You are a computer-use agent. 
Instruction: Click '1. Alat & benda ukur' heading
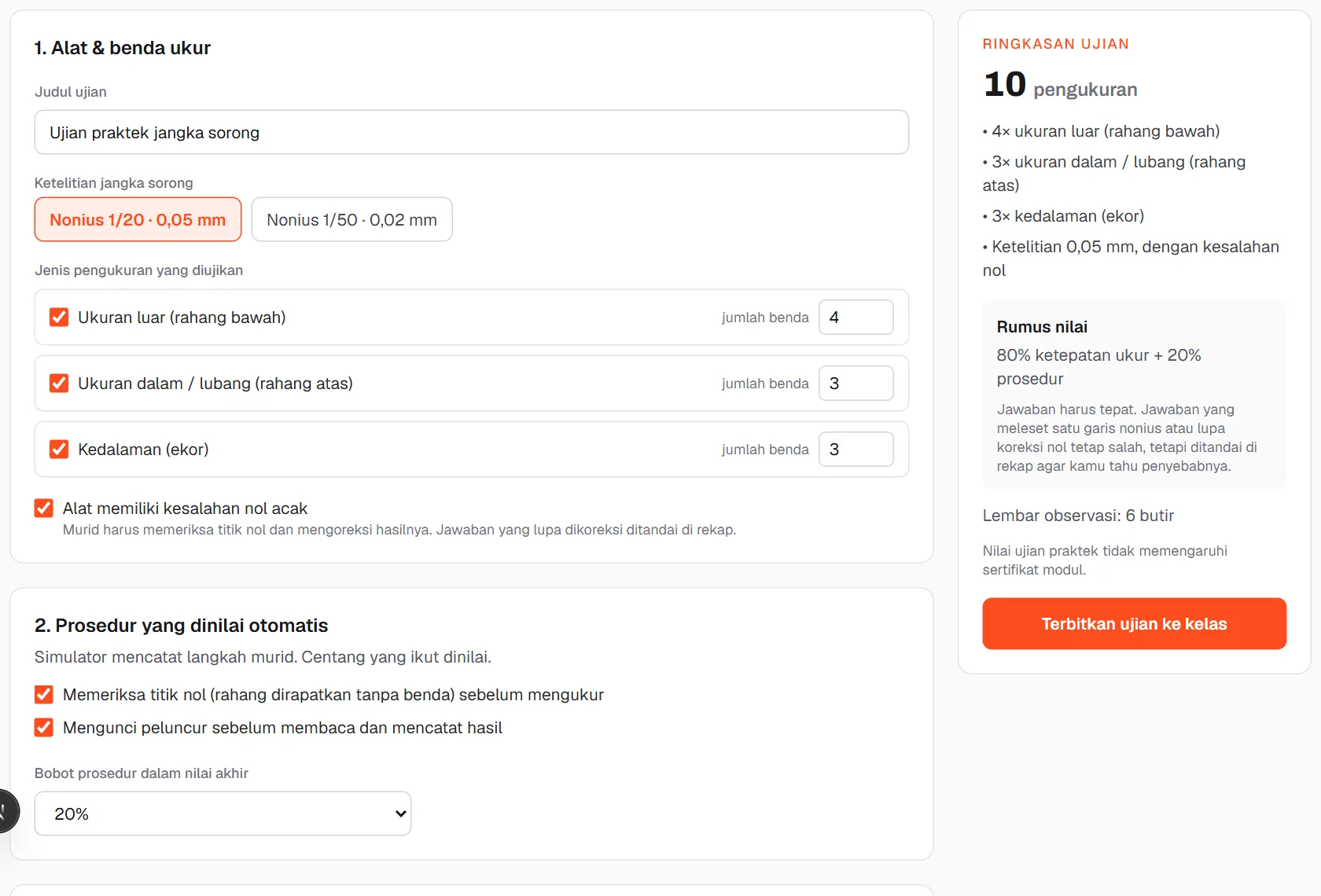123,48
